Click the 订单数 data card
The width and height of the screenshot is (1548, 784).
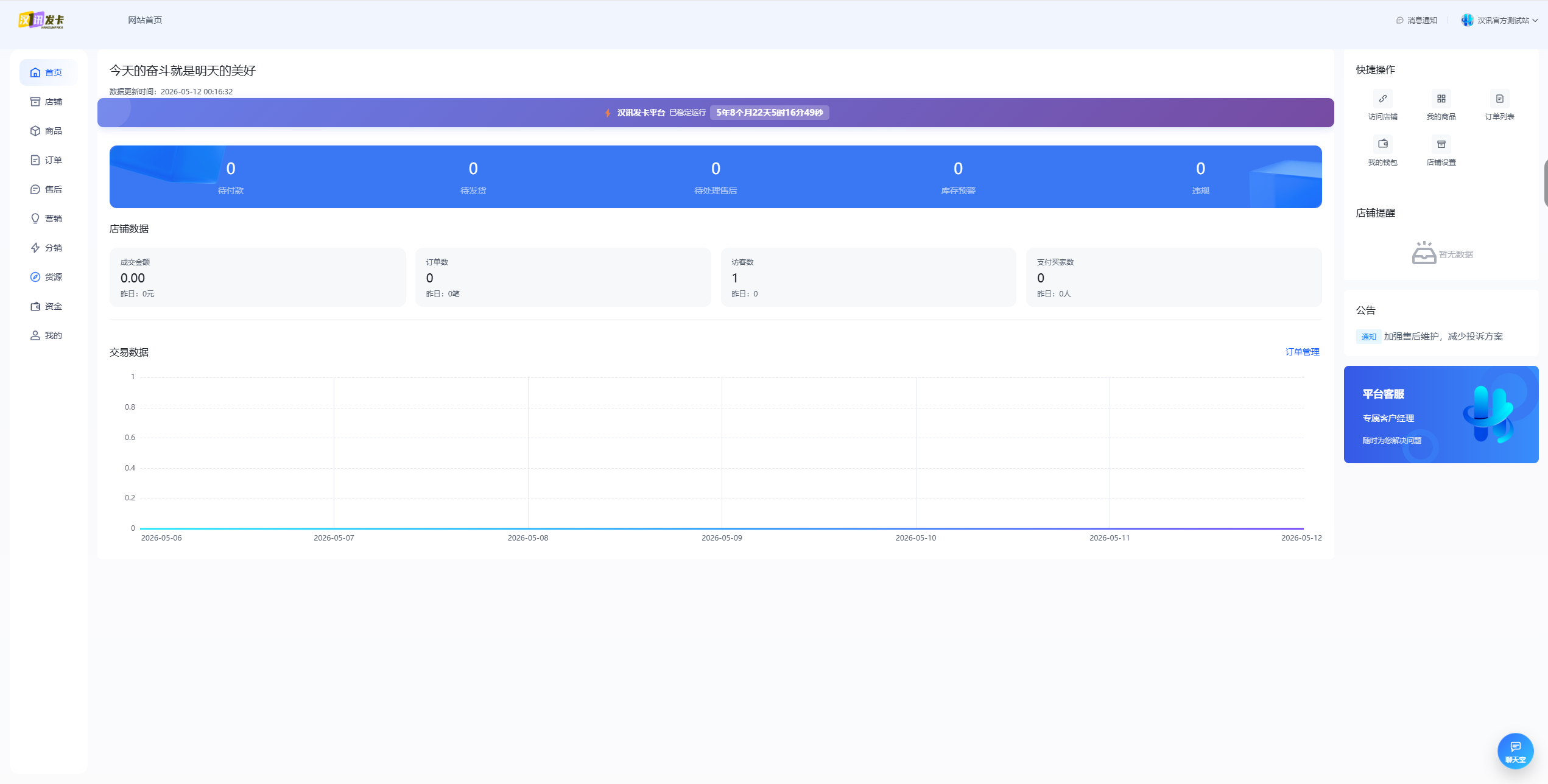pyautogui.click(x=563, y=277)
